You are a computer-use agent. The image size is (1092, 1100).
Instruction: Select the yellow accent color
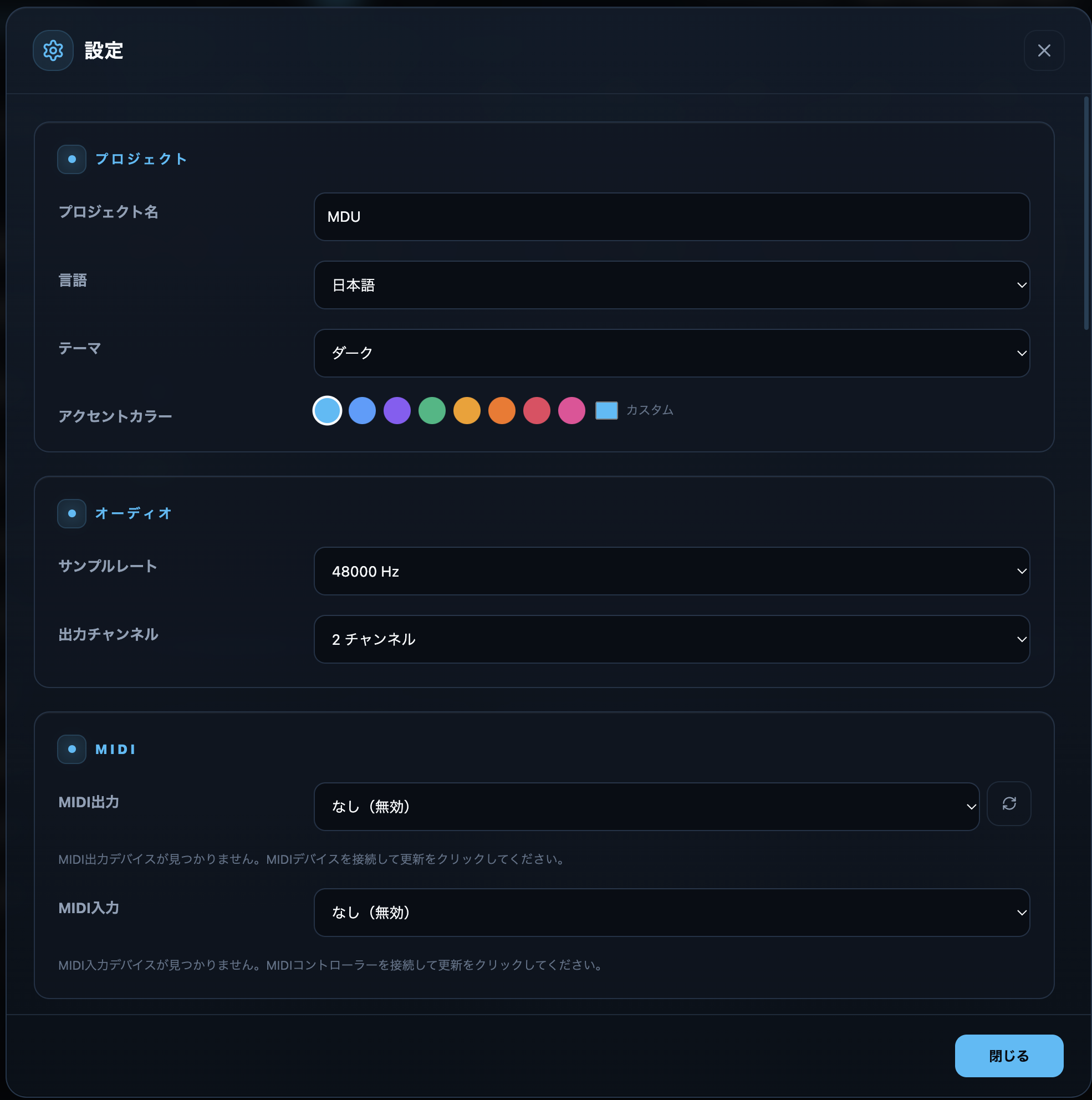point(467,410)
